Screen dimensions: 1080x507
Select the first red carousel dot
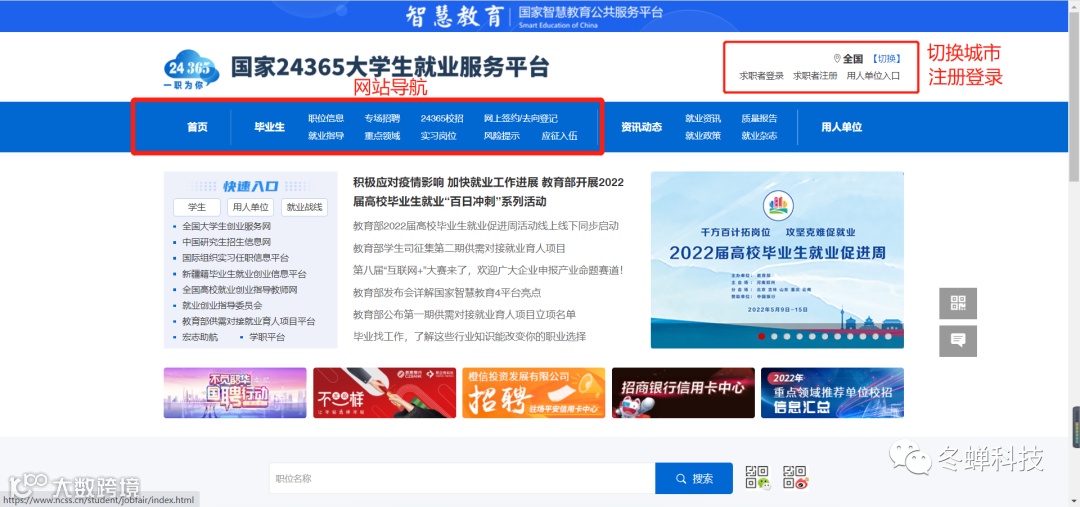(762, 336)
